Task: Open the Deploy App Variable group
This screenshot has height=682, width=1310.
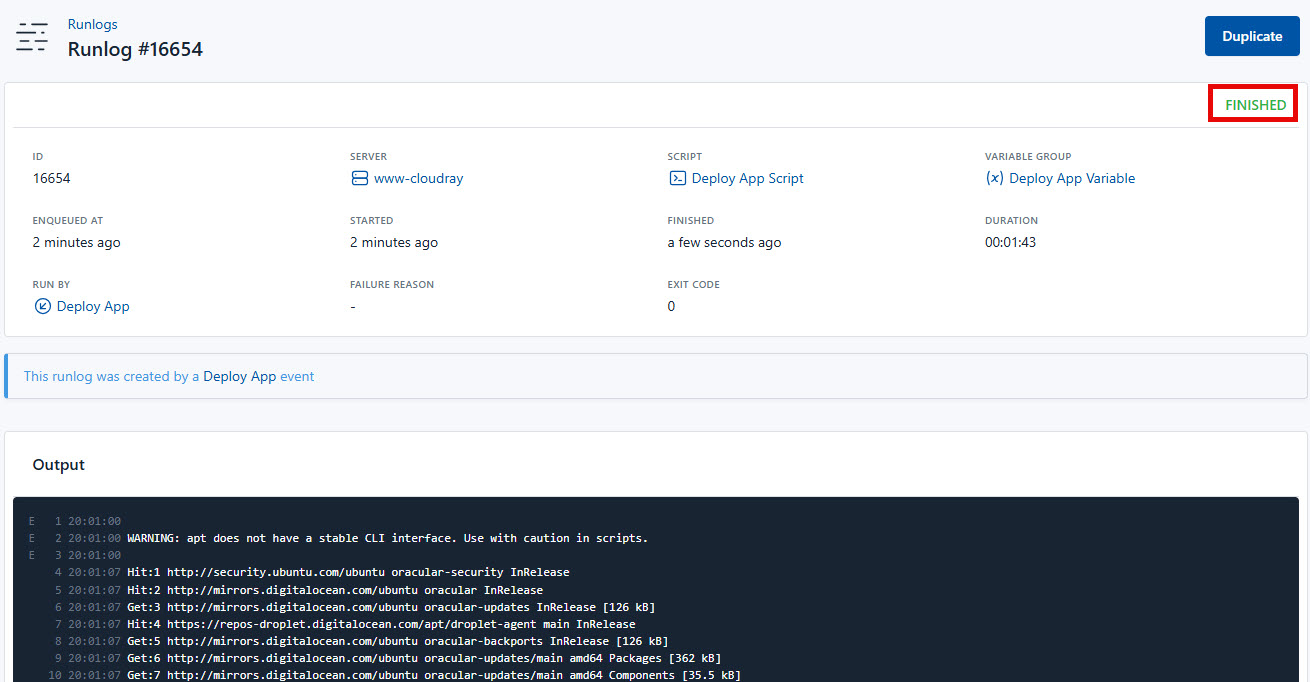Action: [1073, 178]
